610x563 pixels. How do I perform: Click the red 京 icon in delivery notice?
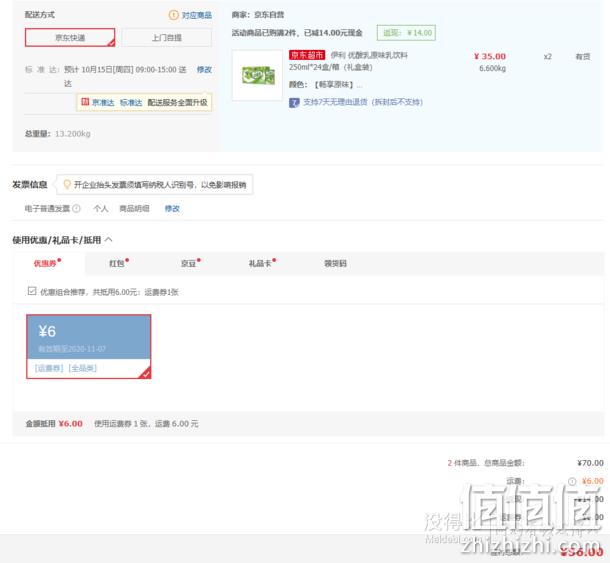85,102
